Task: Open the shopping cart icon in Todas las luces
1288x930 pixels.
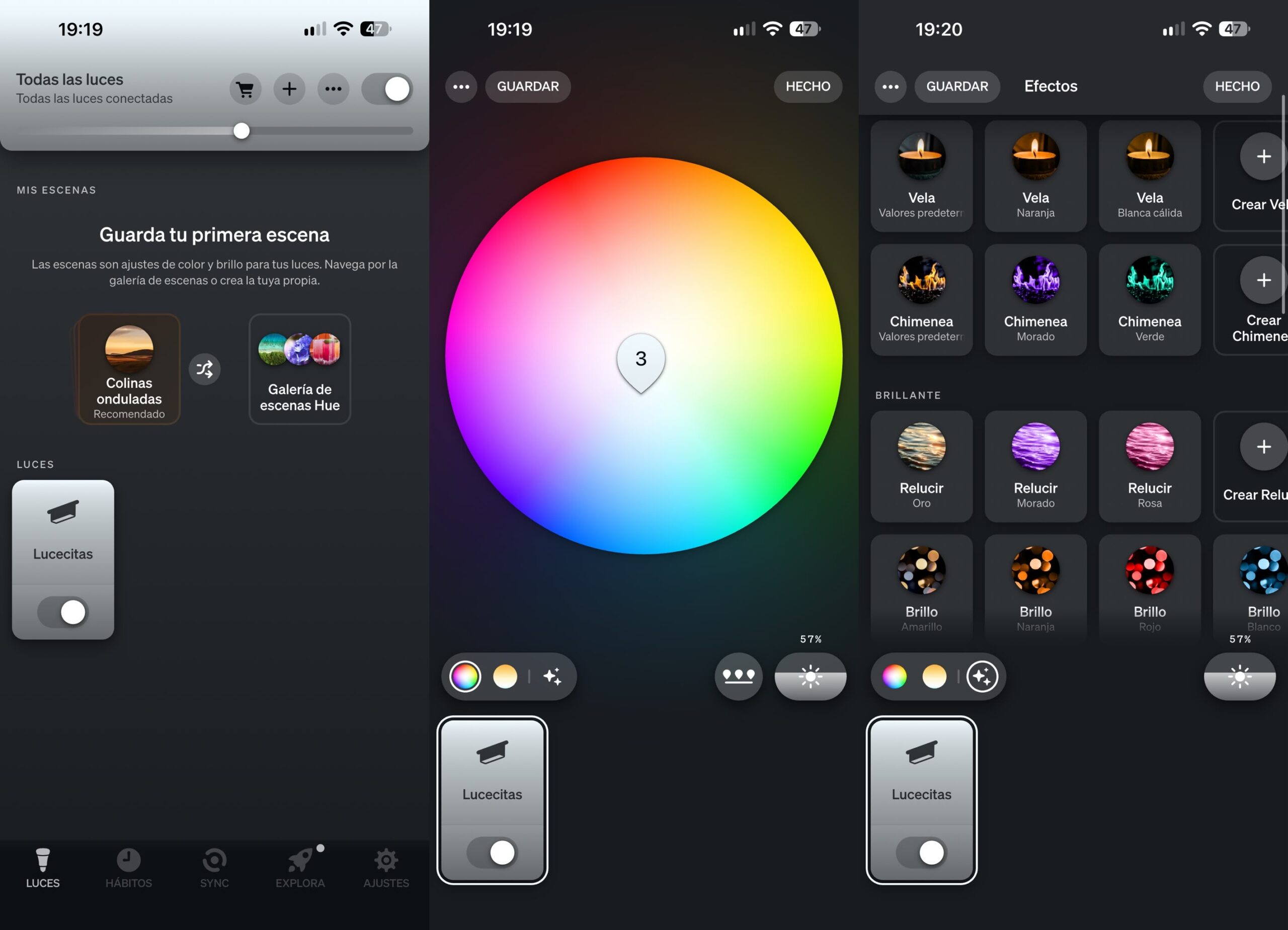Action: 246,89
